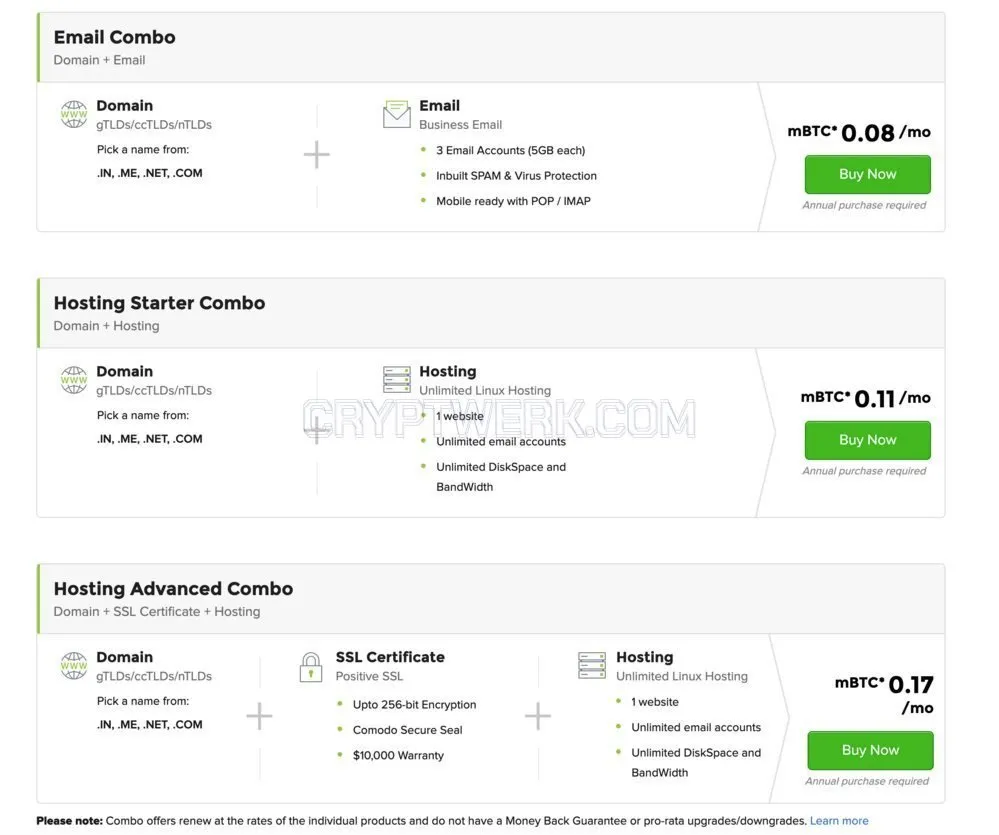Click the plus sign between Domain and SSL Certificate
Image resolution: width=999 pixels, height=835 pixels.
click(259, 716)
